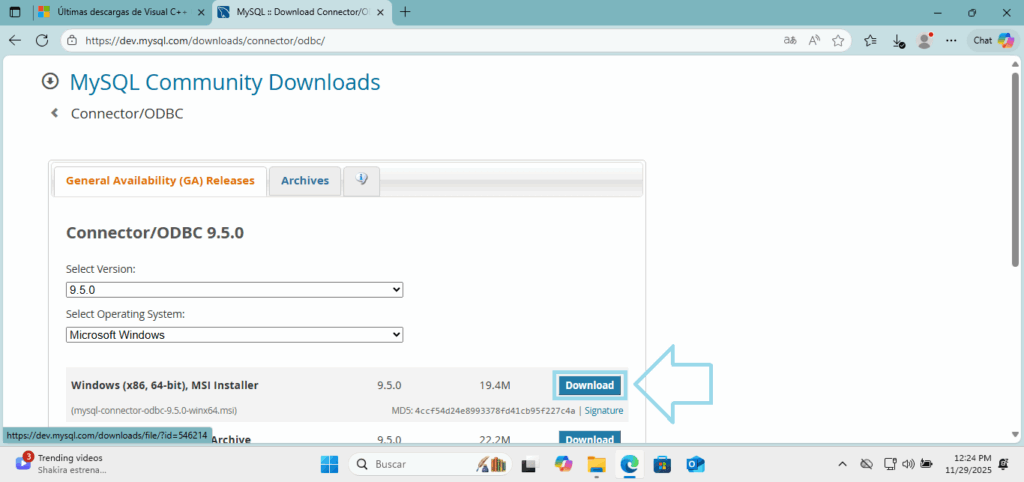The image size is (1024, 482).
Task: Click the Read aloud icon in address bar
Action: (x=814, y=41)
